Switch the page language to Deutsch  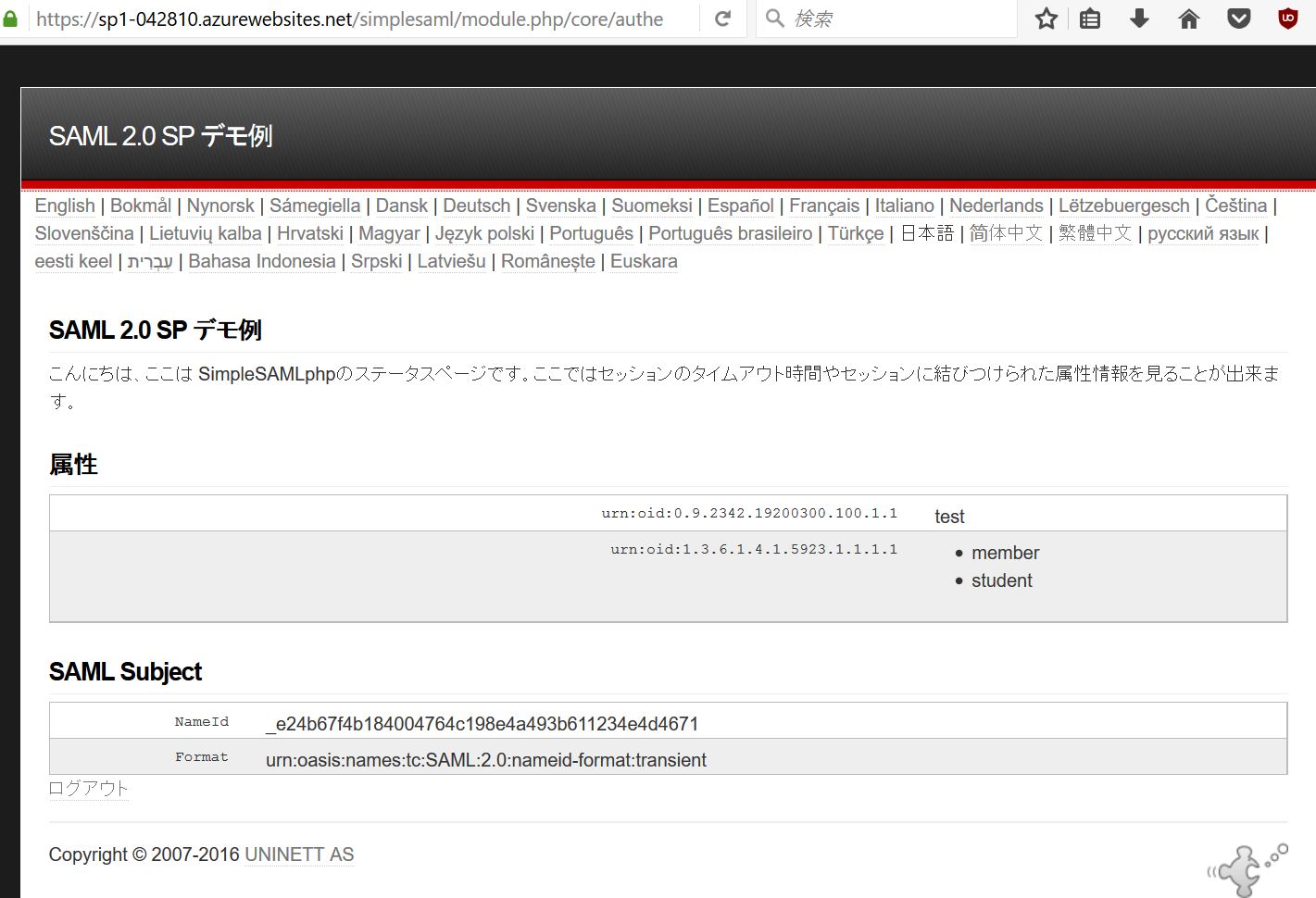tap(476, 205)
